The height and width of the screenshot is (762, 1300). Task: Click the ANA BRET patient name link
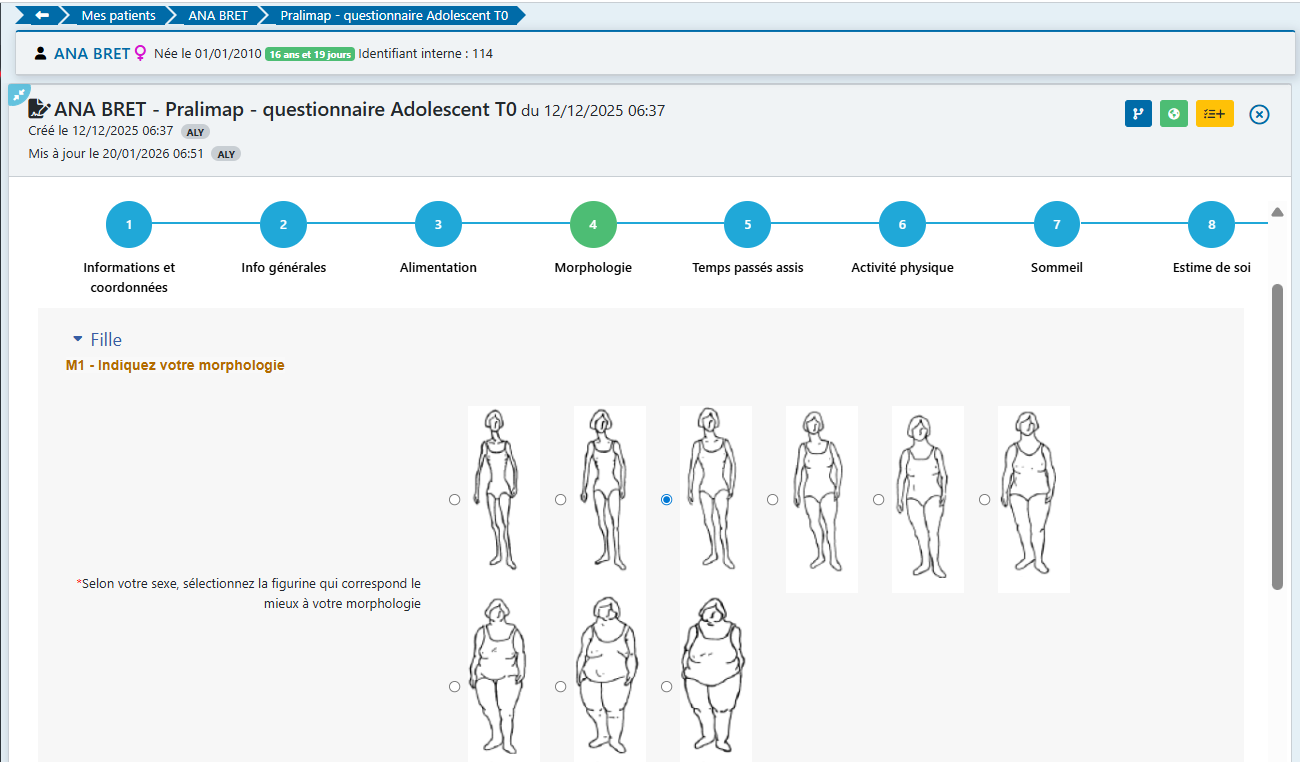coord(92,54)
